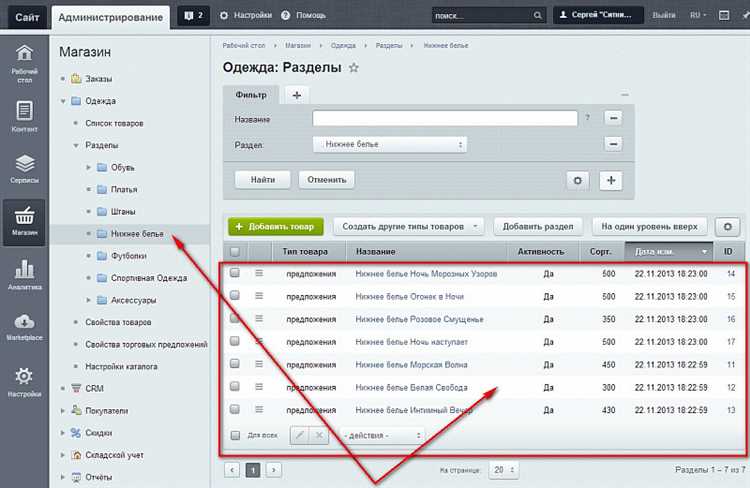
Task: Collapse the Разделы tree node
Action: [76, 145]
